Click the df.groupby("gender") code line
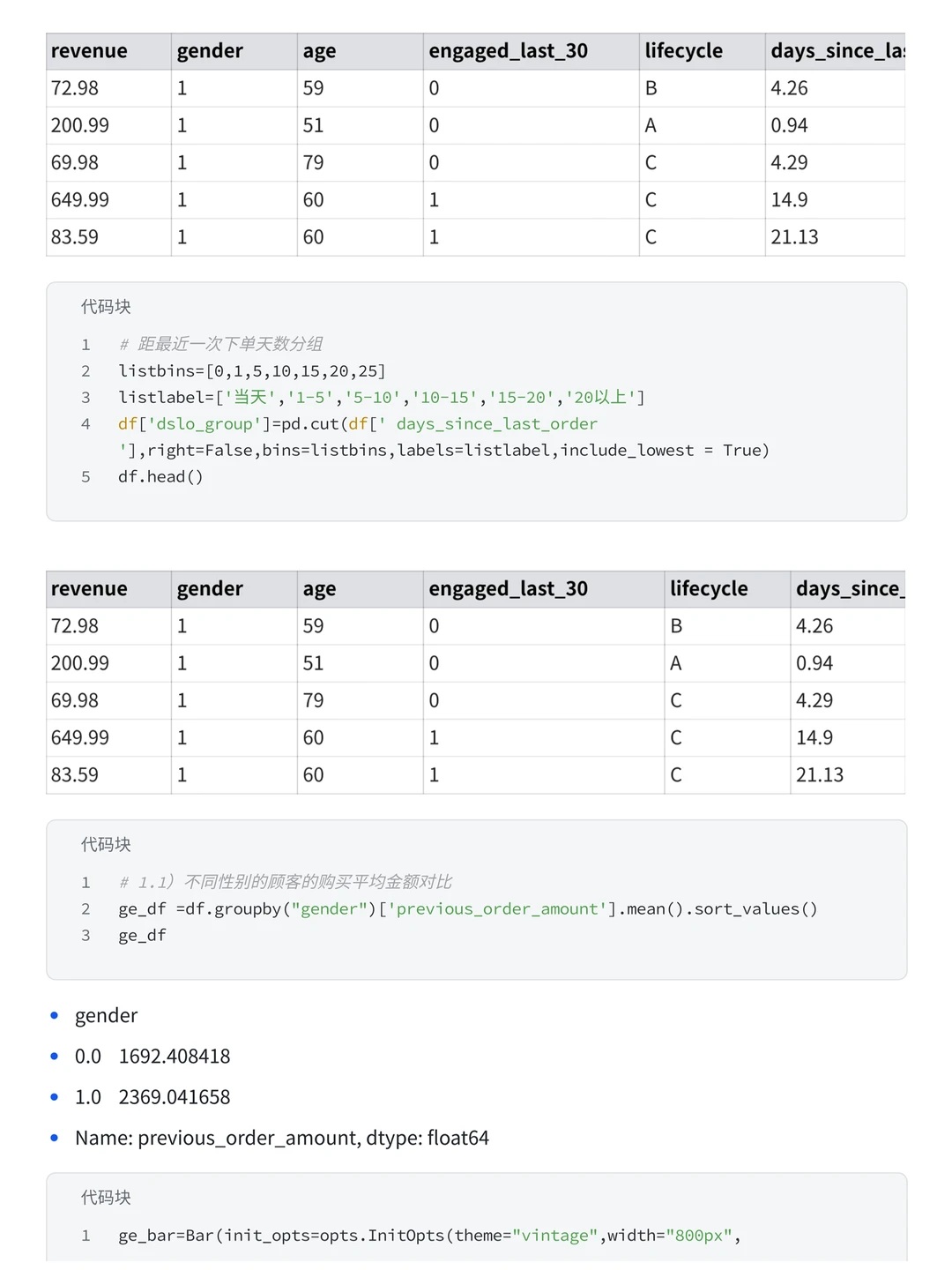This screenshot has width=952, height=1270. click(x=467, y=909)
